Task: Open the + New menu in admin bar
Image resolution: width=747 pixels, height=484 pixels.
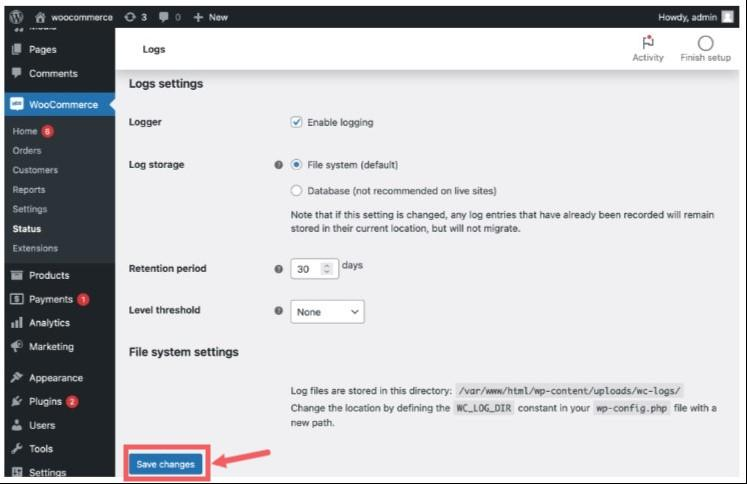Action: (211, 17)
